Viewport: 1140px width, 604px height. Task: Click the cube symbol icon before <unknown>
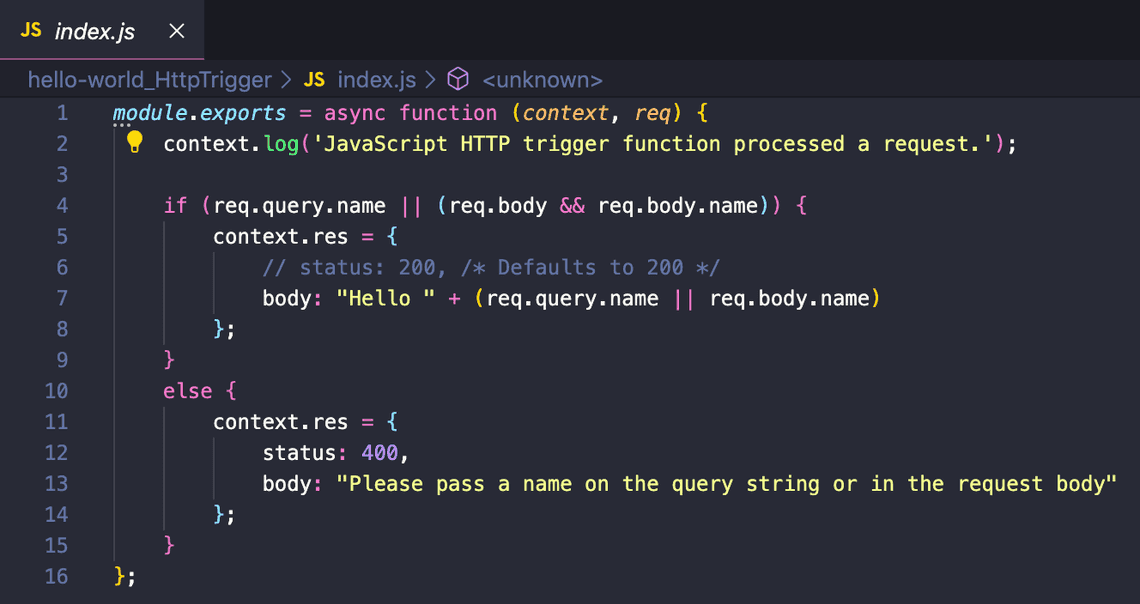point(457,80)
